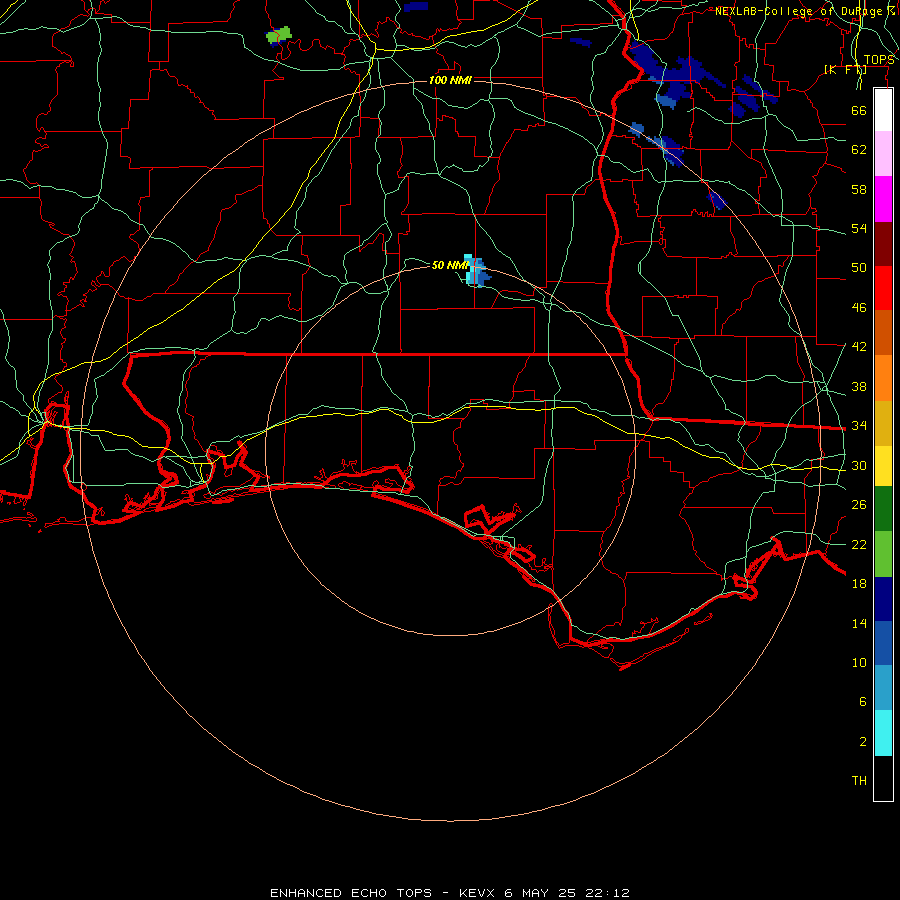Pick the yellow legend swatch
Viewport: 900px width, 900px height.
883,465
